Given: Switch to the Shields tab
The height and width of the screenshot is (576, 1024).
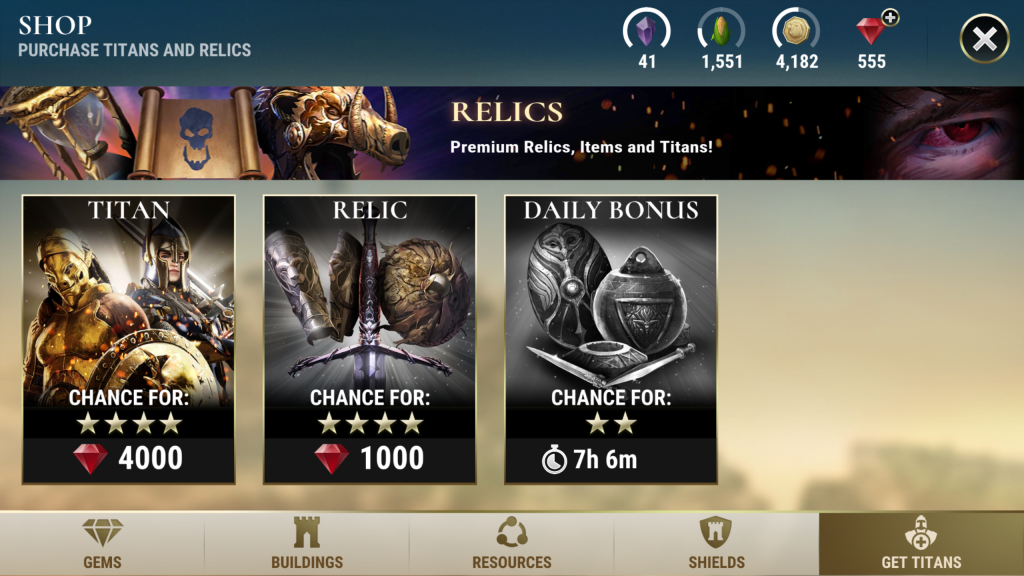Looking at the screenshot, I should (x=716, y=543).
